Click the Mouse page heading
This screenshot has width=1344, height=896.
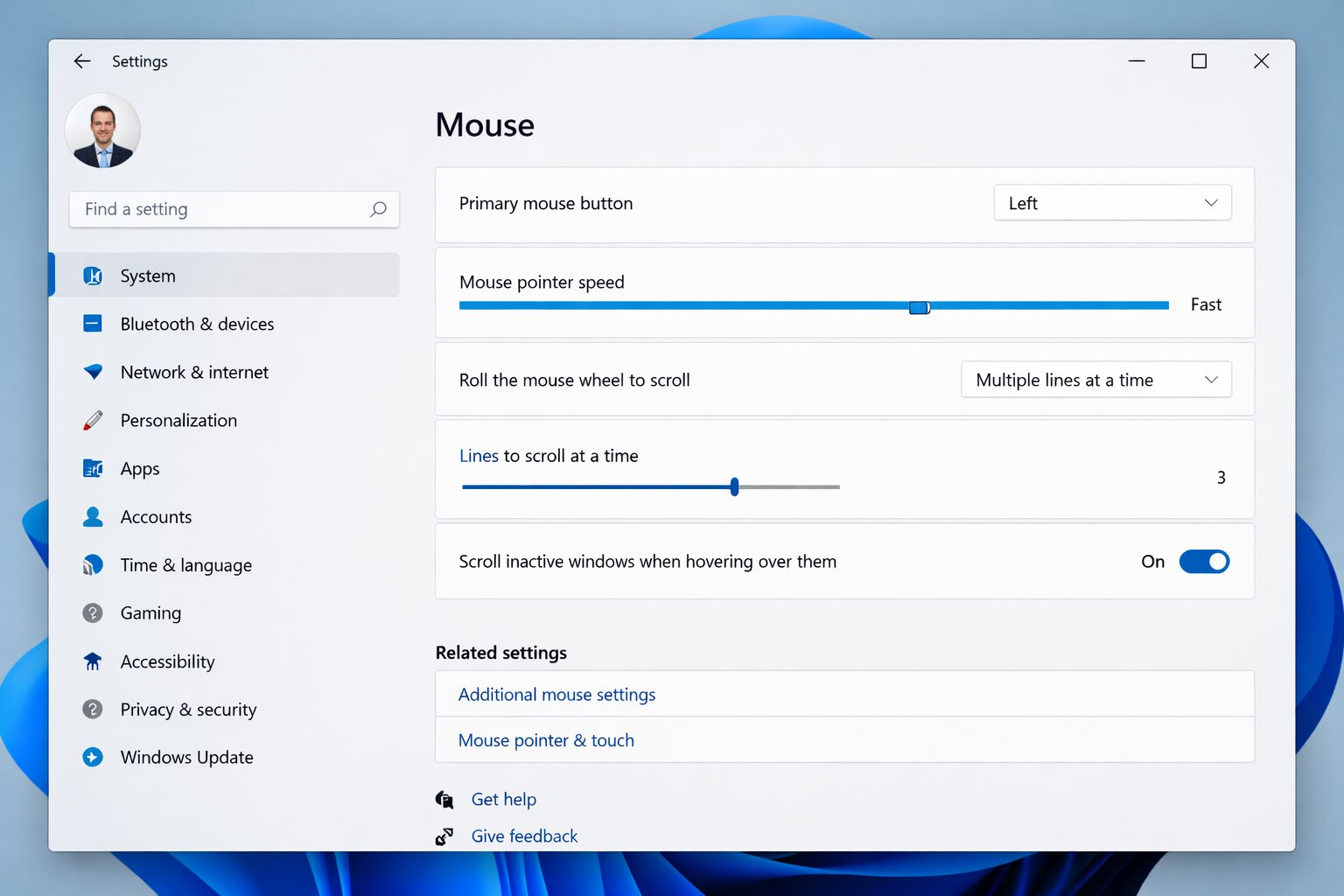(485, 125)
